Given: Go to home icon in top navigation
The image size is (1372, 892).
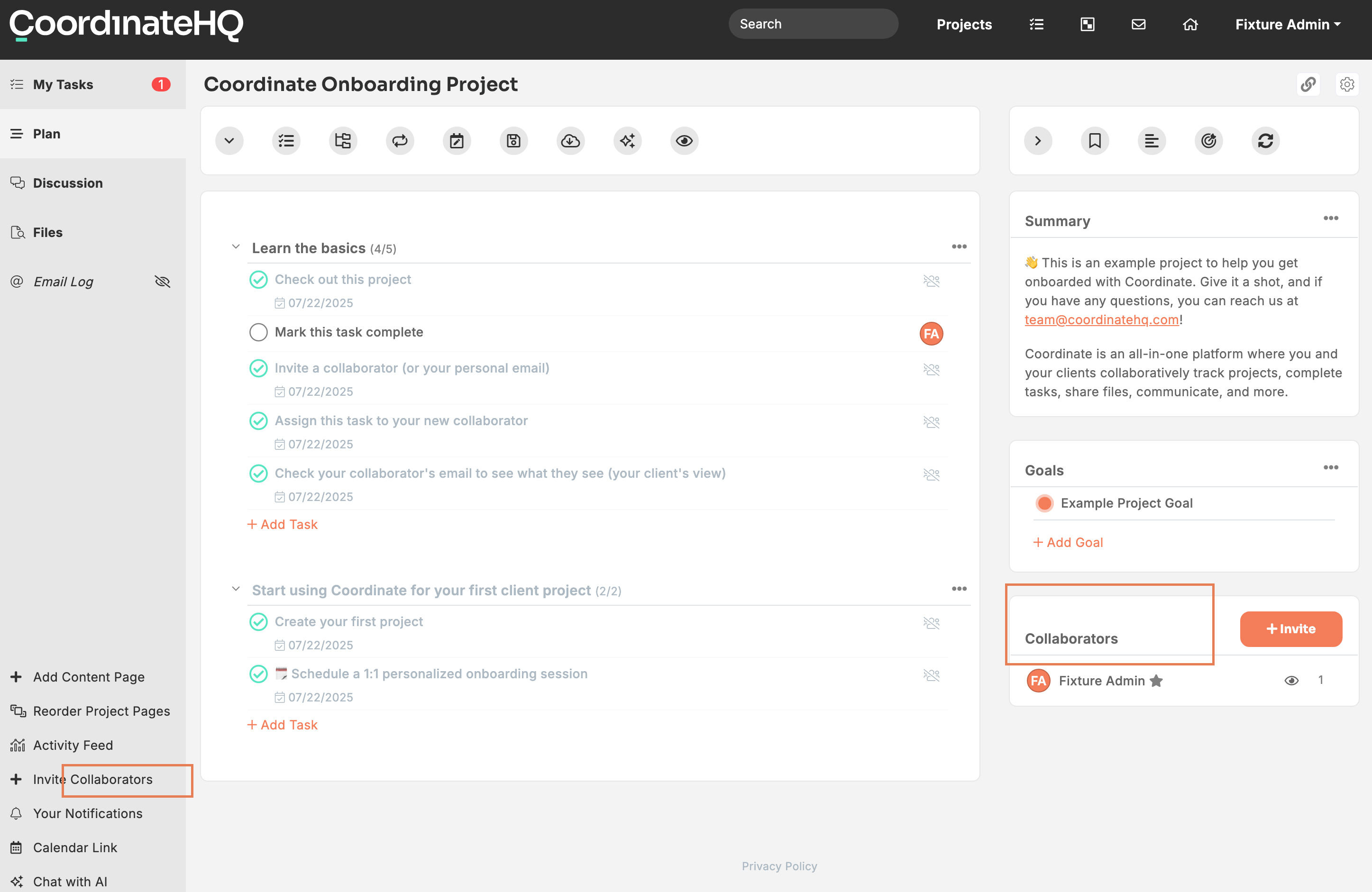Looking at the screenshot, I should 1190,24.
